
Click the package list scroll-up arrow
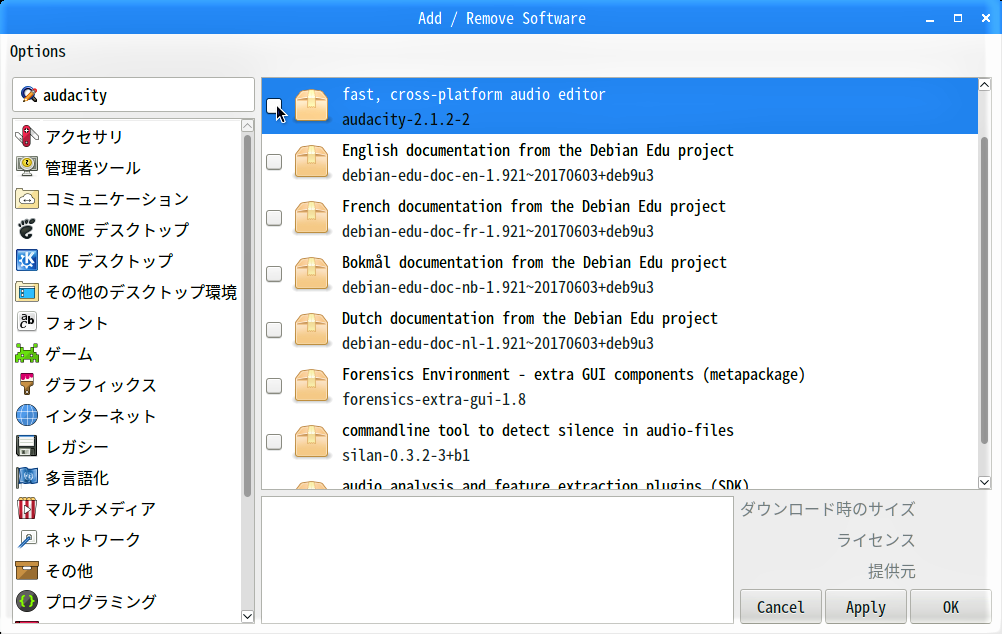[984, 85]
